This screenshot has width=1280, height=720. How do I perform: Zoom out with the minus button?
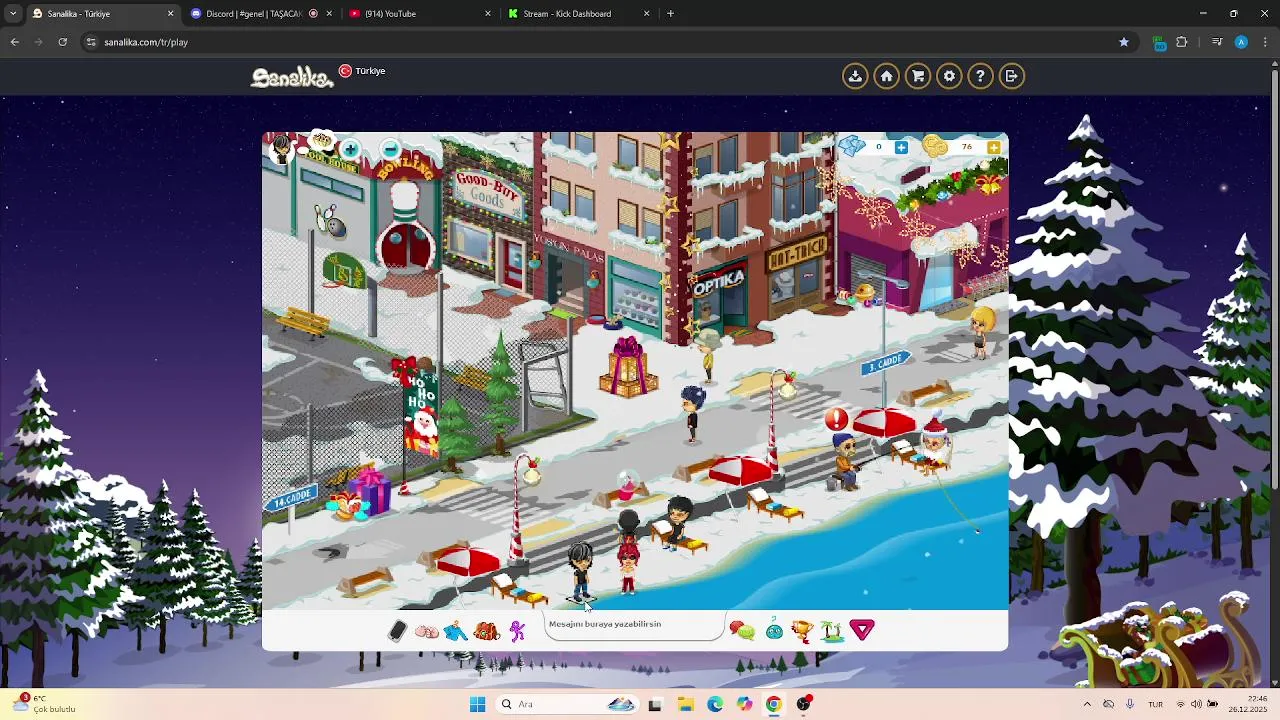(390, 150)
